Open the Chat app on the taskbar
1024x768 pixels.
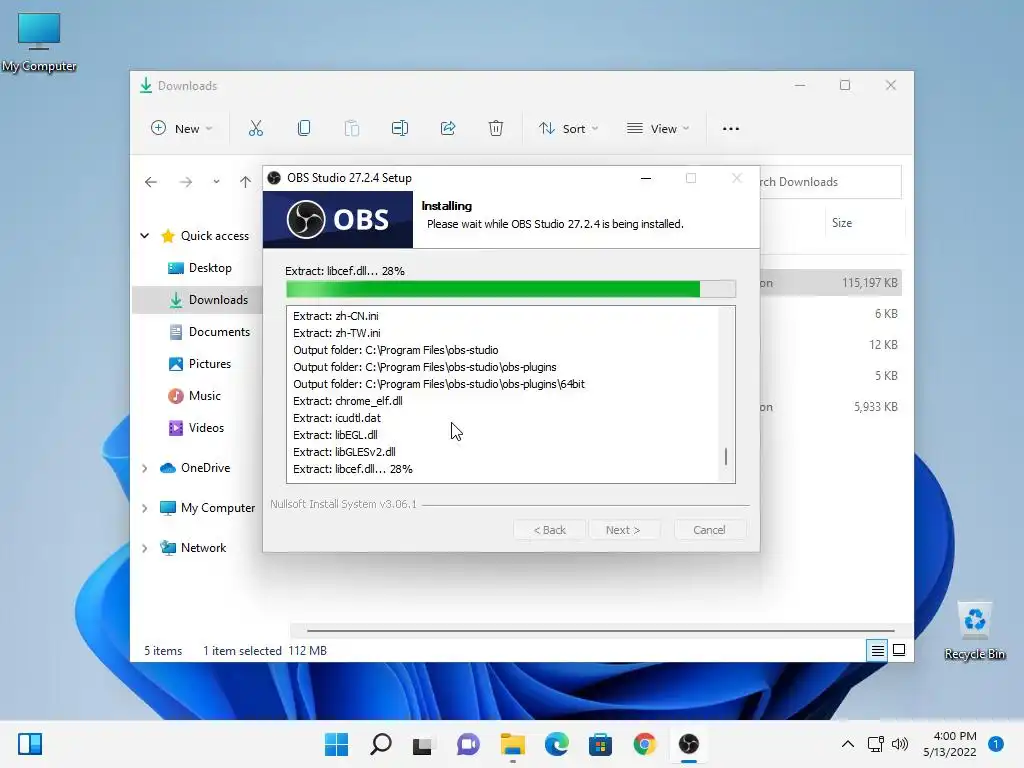click(x=468, y=744)
